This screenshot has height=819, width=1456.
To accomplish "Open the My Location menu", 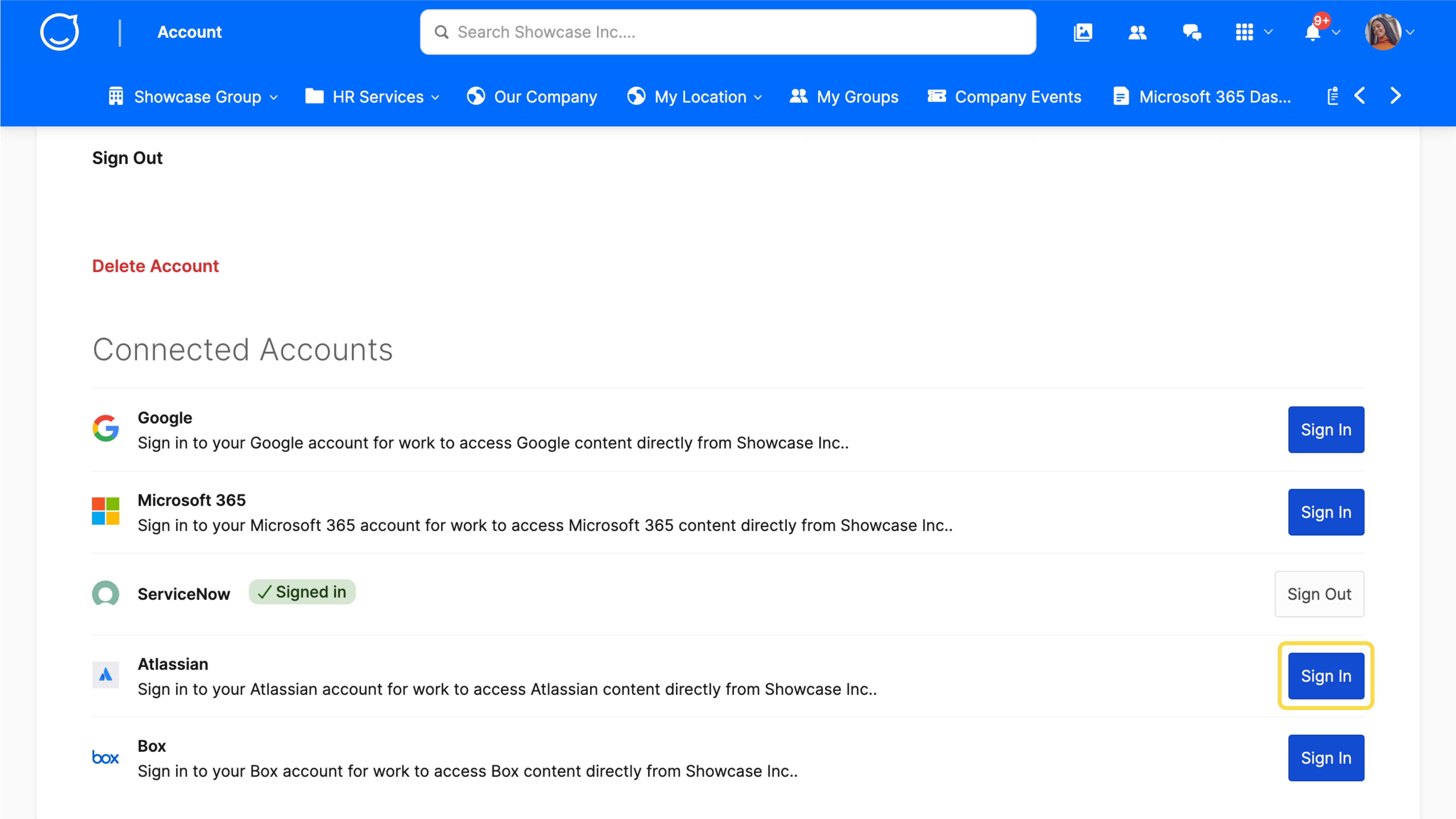I will pyautogui.click(x=694, y=97).
